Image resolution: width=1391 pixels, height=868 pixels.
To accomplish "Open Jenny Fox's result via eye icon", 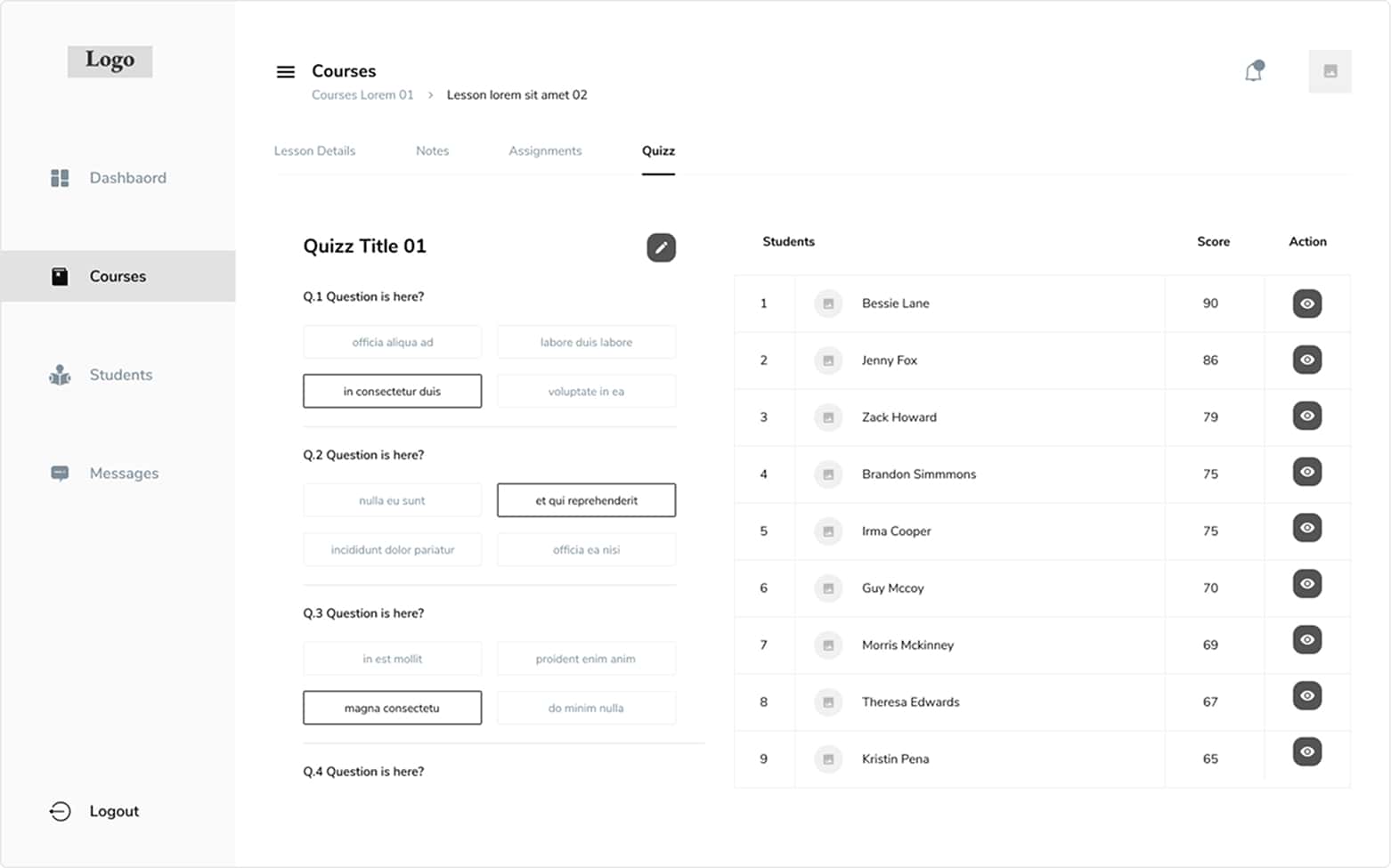I will coord(1306,360).
